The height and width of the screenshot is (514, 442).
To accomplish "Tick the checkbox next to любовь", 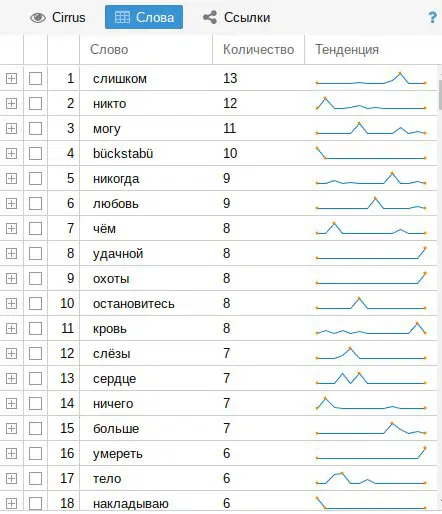I will 35,203.
